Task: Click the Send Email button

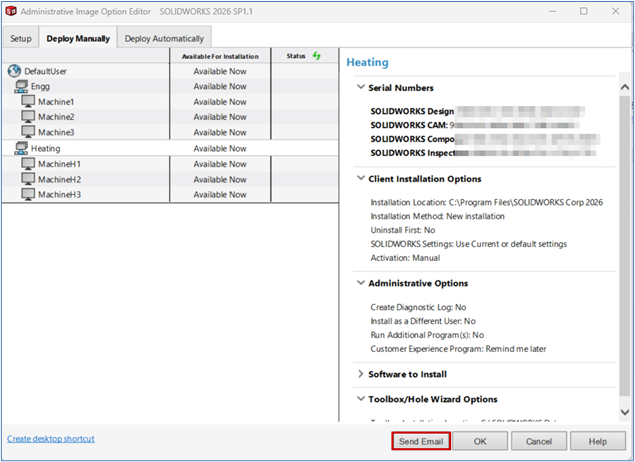Action: pos(421,441)
